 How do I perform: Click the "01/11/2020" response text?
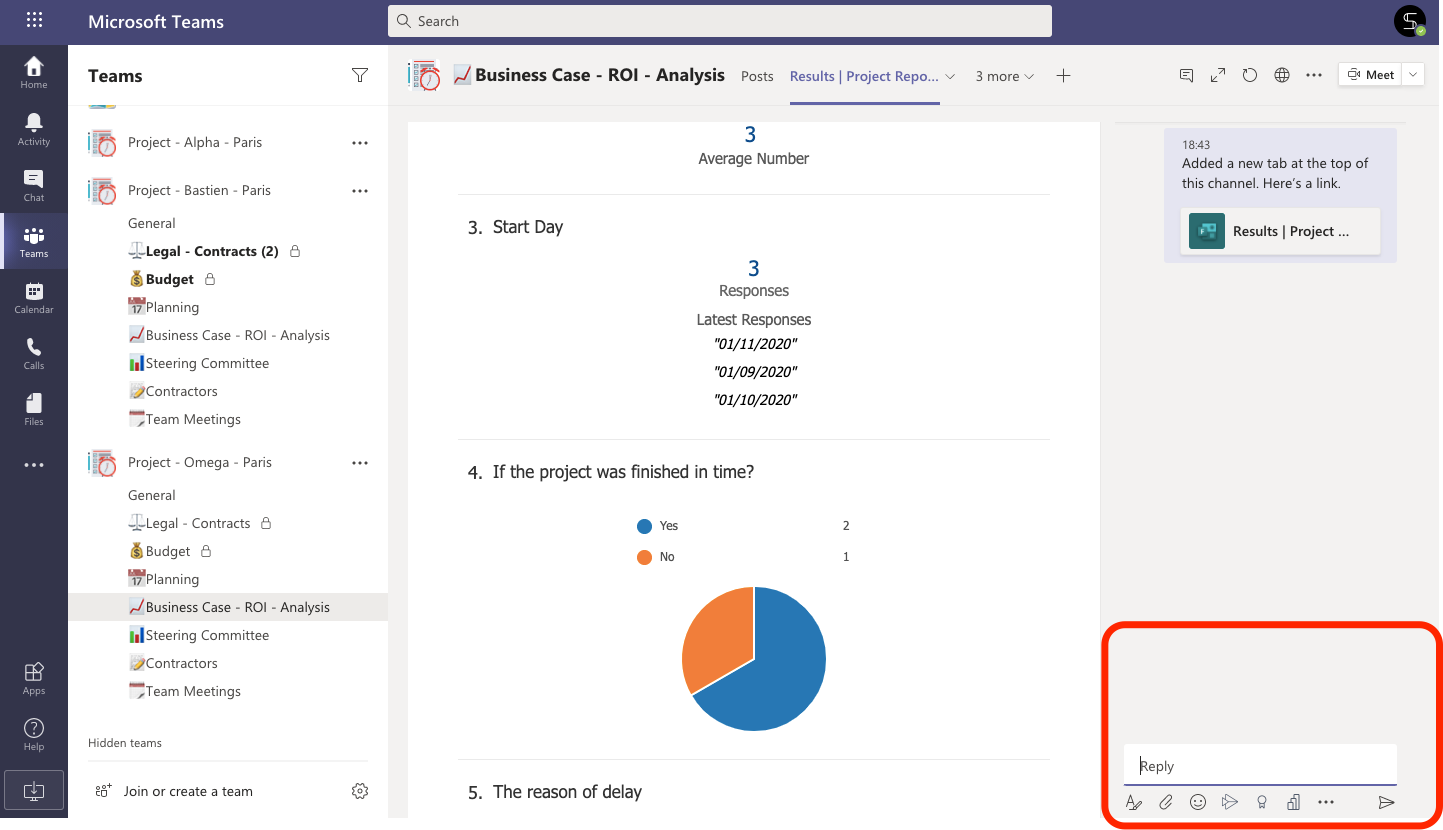[755, 344]
